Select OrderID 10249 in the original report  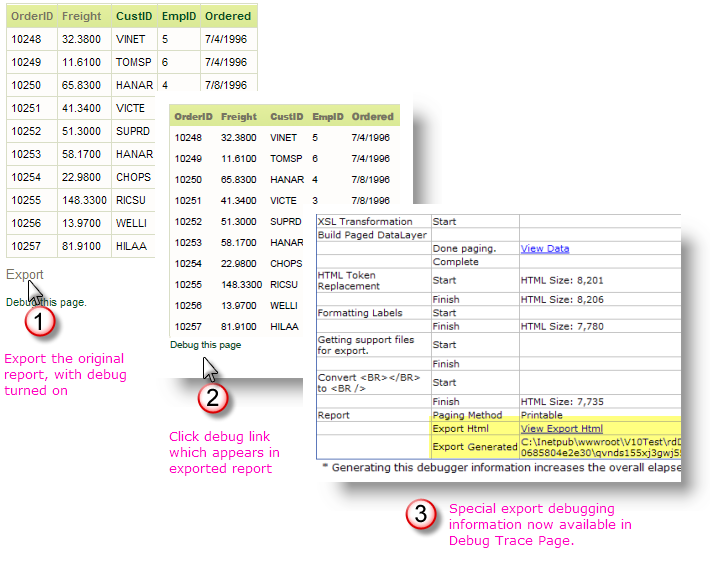[x=26, y=62]
